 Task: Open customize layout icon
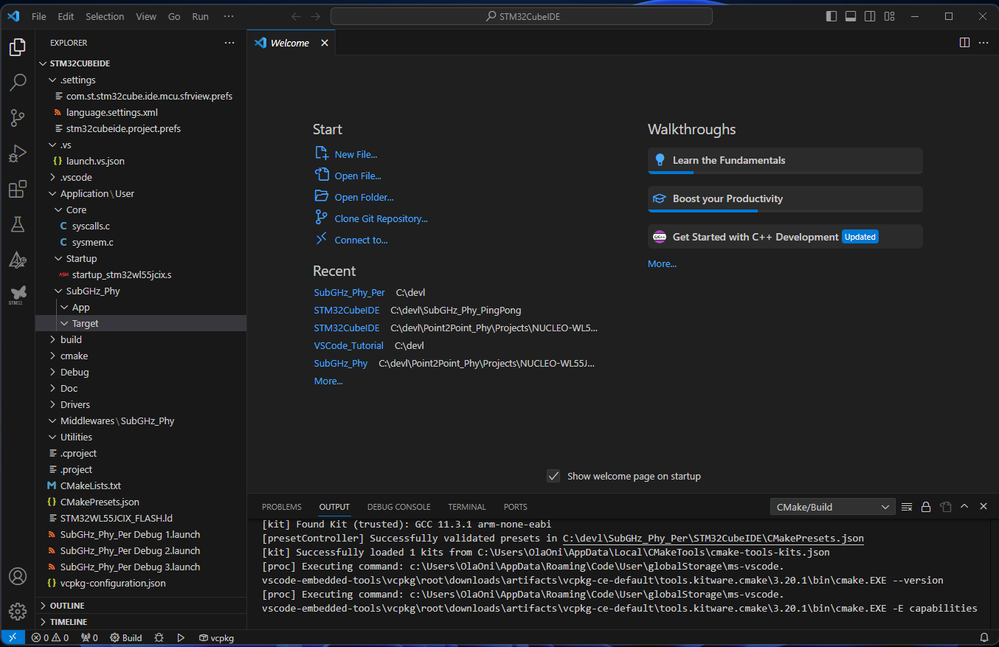889,17
